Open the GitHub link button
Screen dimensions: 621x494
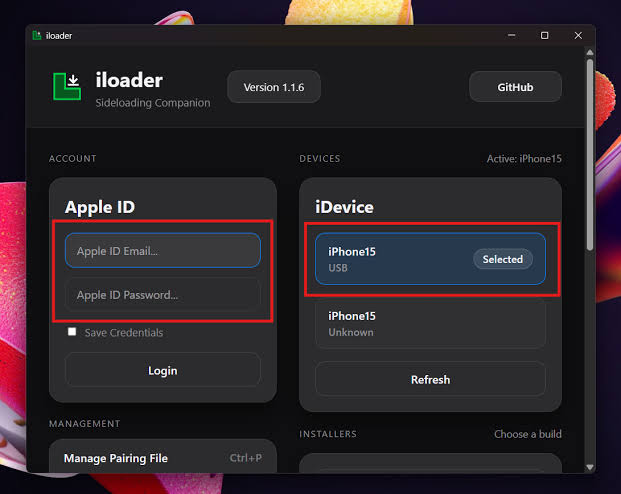point(515,87)
